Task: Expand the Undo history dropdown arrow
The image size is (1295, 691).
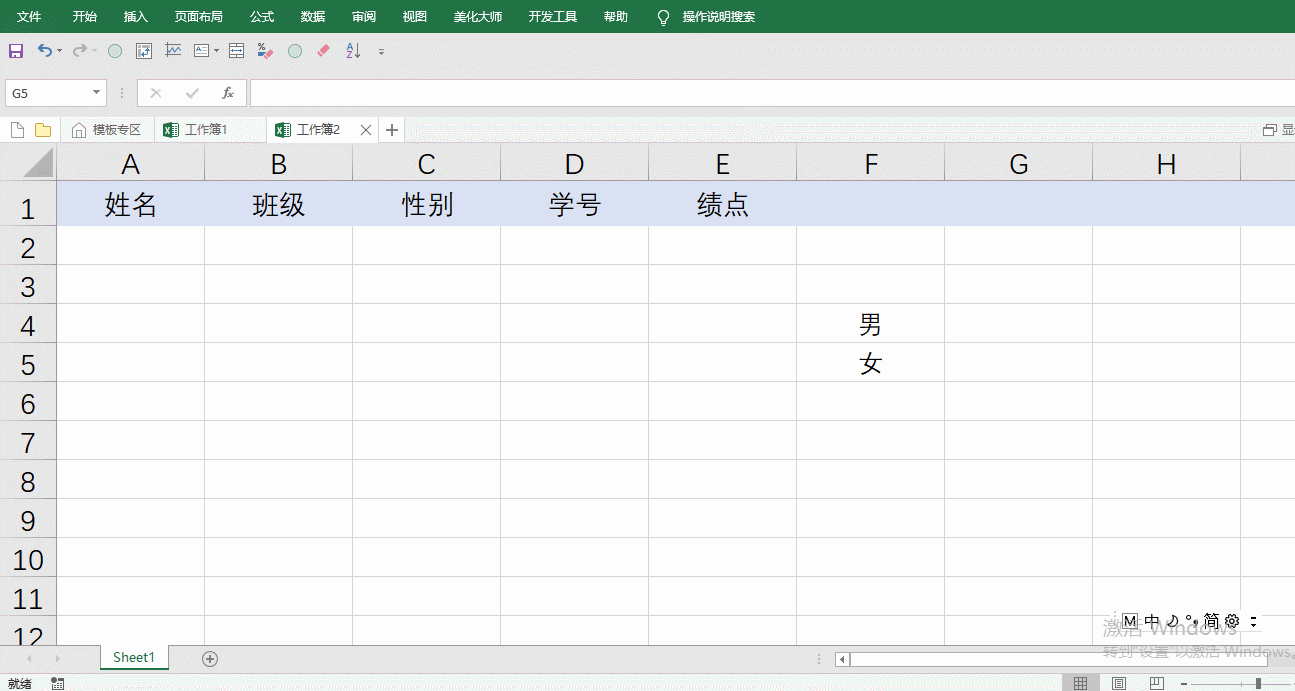Action: click(x=57, y=50)
